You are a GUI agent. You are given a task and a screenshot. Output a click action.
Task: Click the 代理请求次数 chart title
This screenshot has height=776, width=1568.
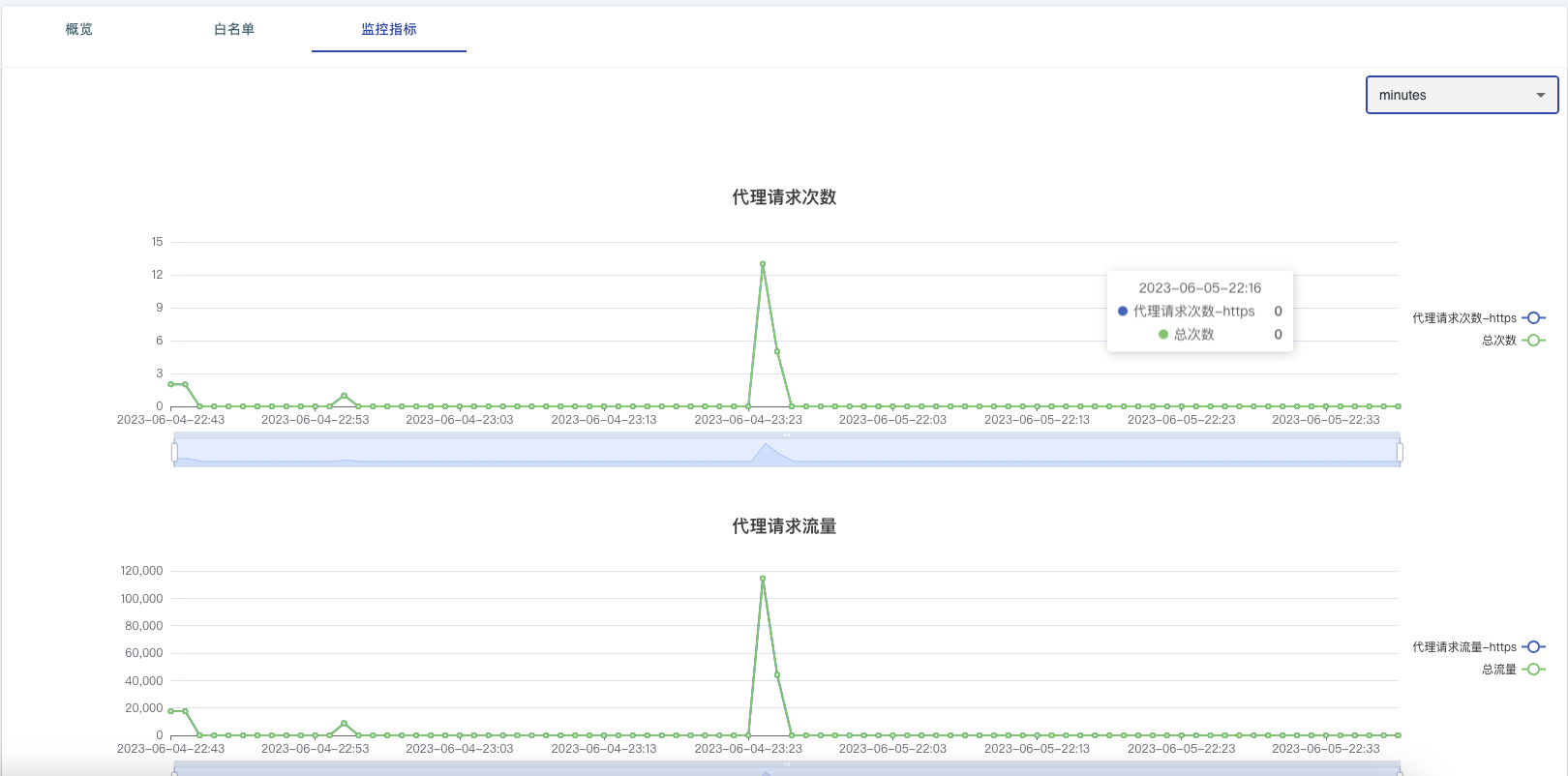(784, 196)
